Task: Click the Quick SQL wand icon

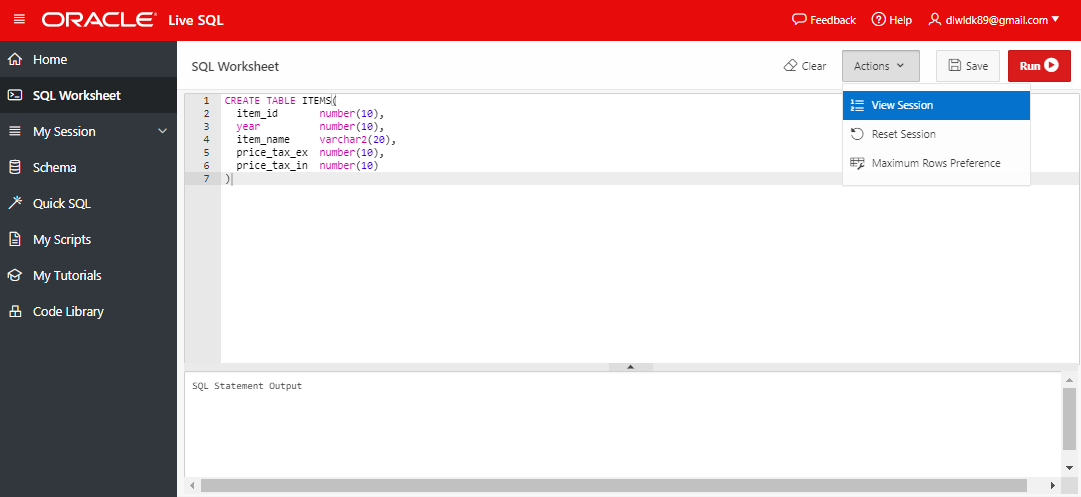Action: [14, 203]
